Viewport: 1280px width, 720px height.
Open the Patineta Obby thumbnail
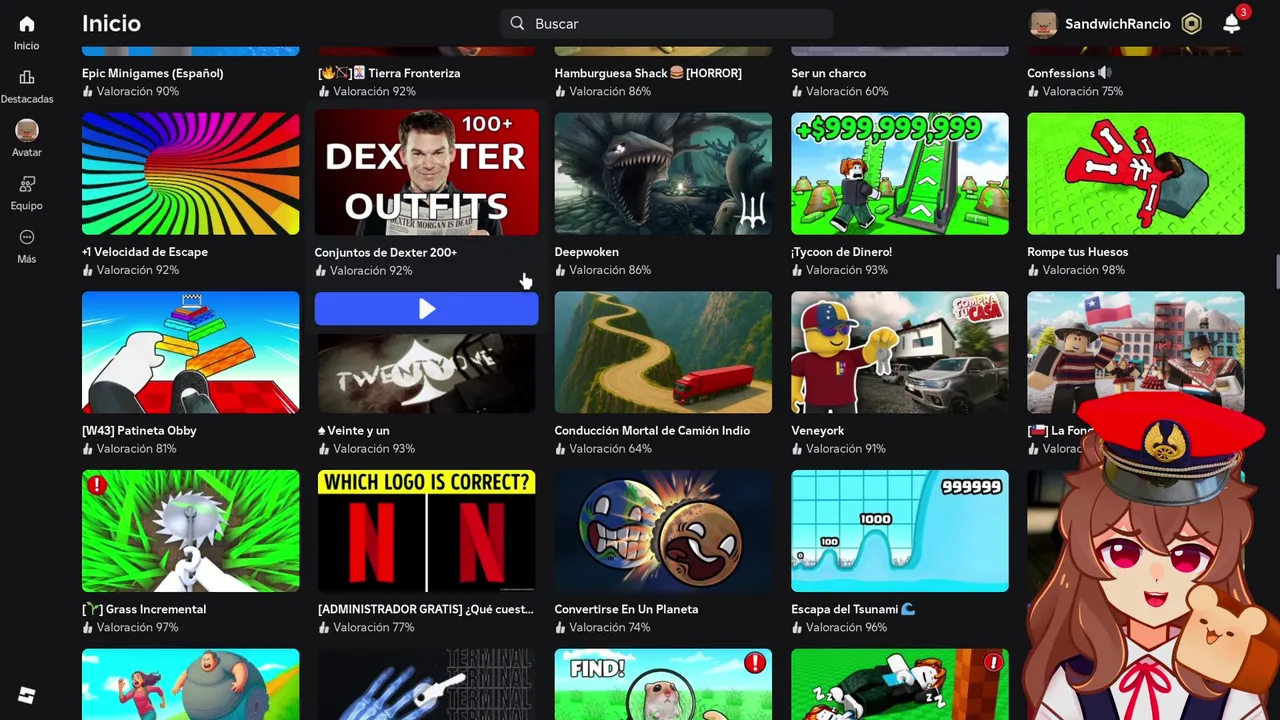point(190,352)
